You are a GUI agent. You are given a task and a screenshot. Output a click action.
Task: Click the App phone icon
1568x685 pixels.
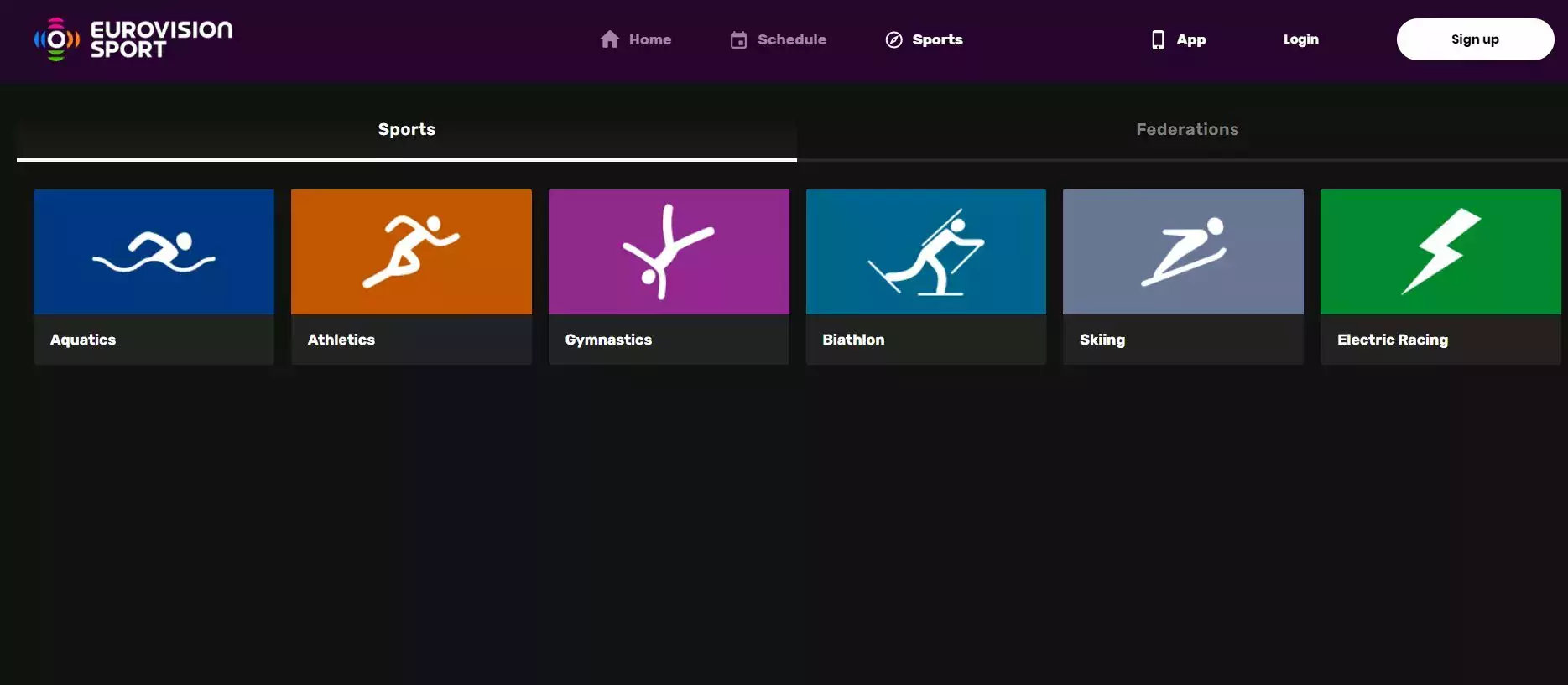(1158, 39)
